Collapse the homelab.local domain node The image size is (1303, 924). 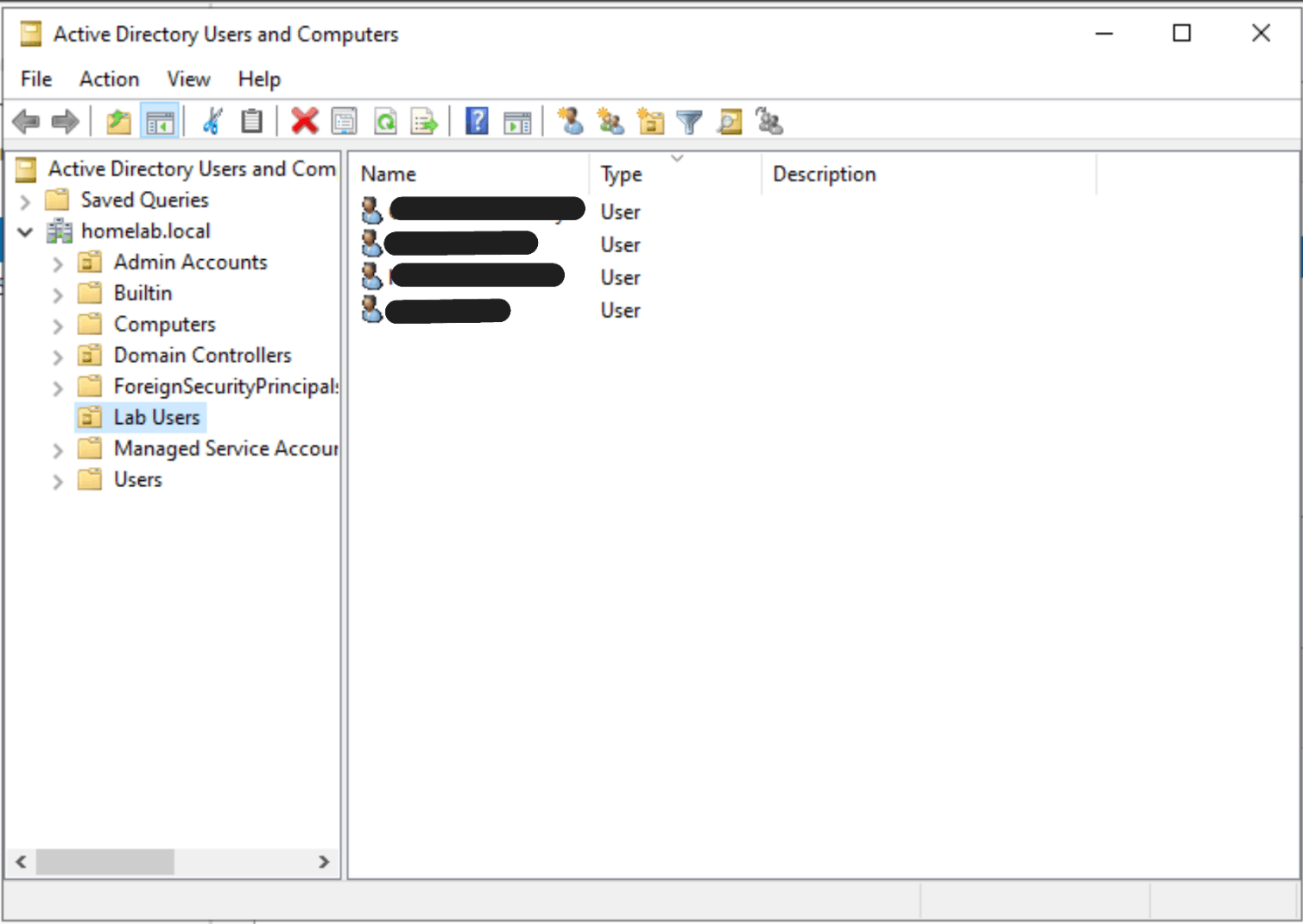click(x=25, y=231)
